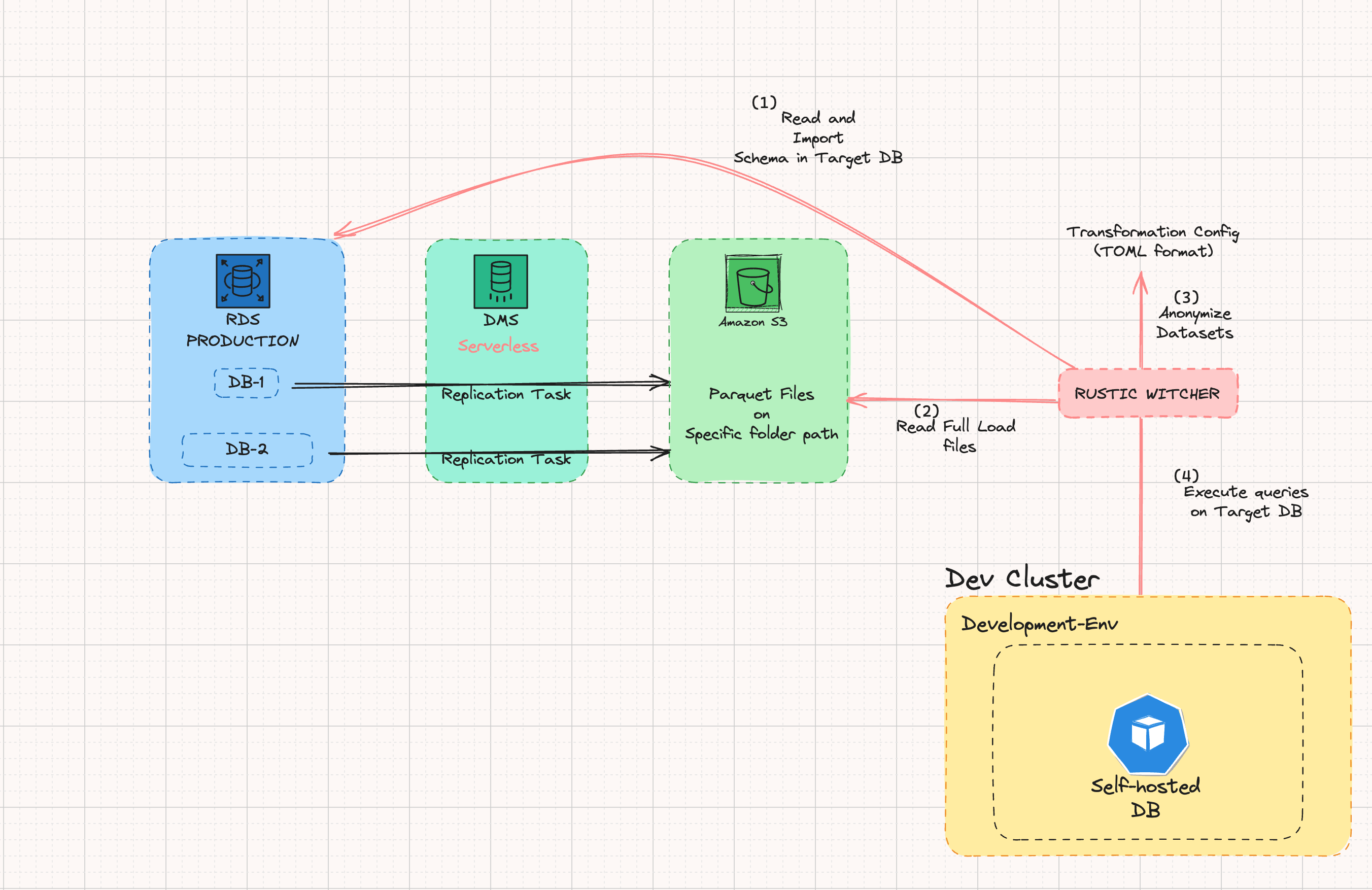This screenshot has height=890, width=1372.
Task: Select the Transformation Config TOML label
Action: pyautogui.click(x=1153, y=242)
